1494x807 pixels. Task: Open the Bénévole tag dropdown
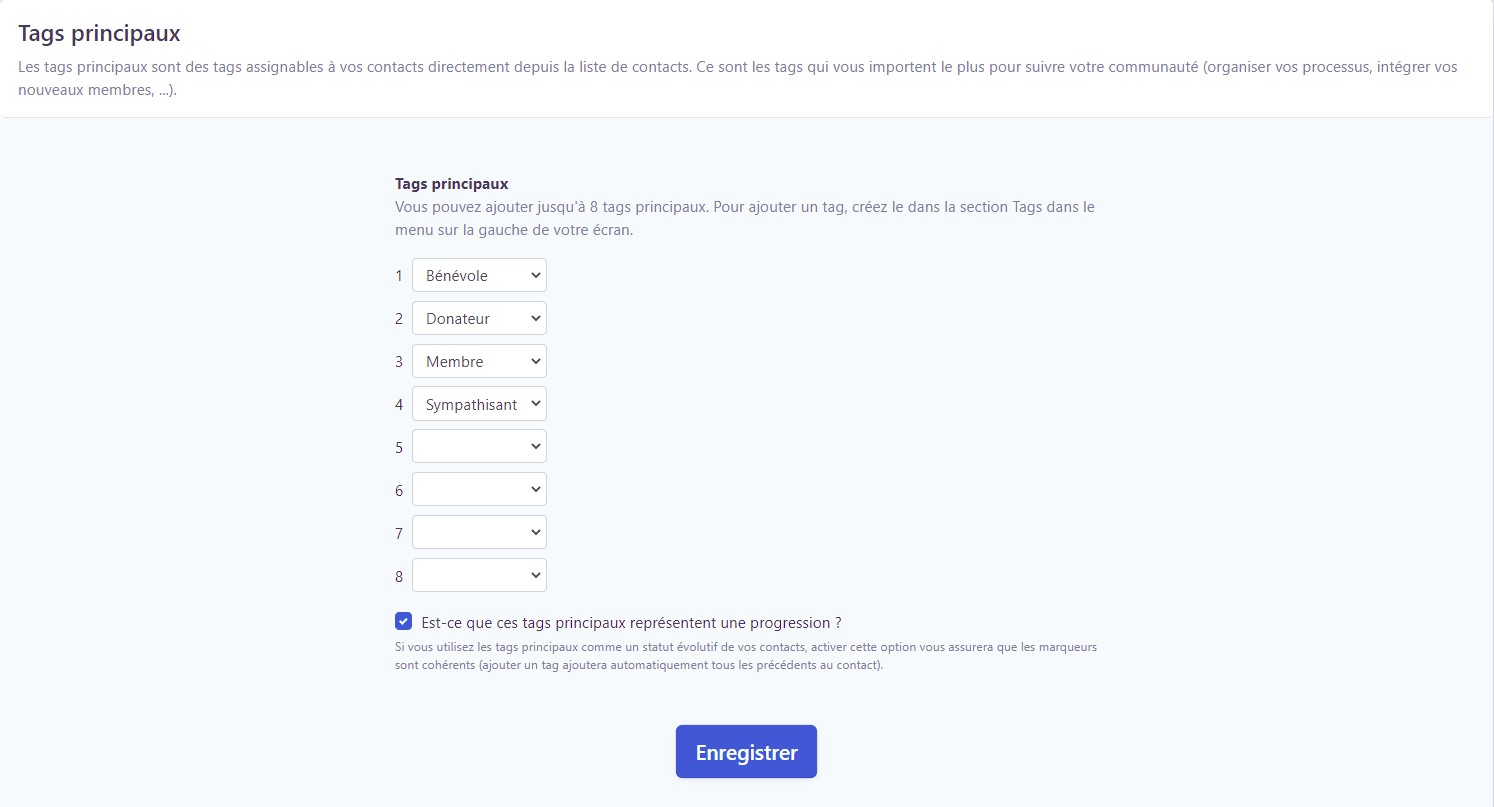[x=478, y=275]
